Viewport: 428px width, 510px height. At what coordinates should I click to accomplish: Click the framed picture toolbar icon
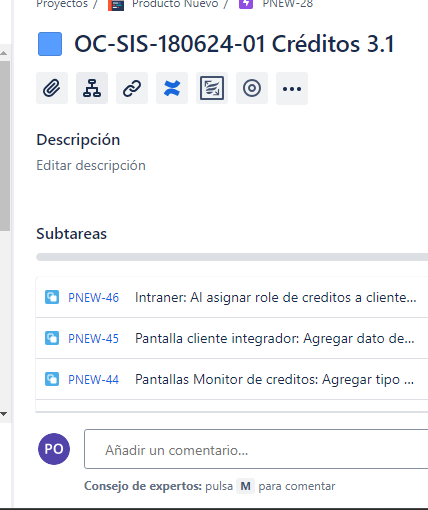point(212,88)
